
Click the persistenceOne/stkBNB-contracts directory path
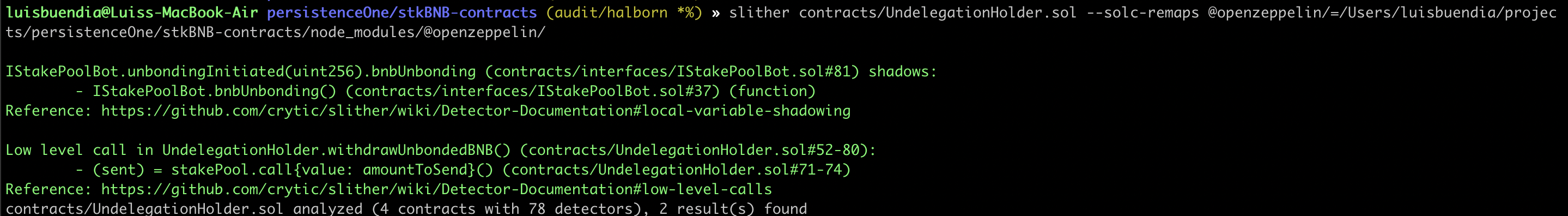click(402, 12)
